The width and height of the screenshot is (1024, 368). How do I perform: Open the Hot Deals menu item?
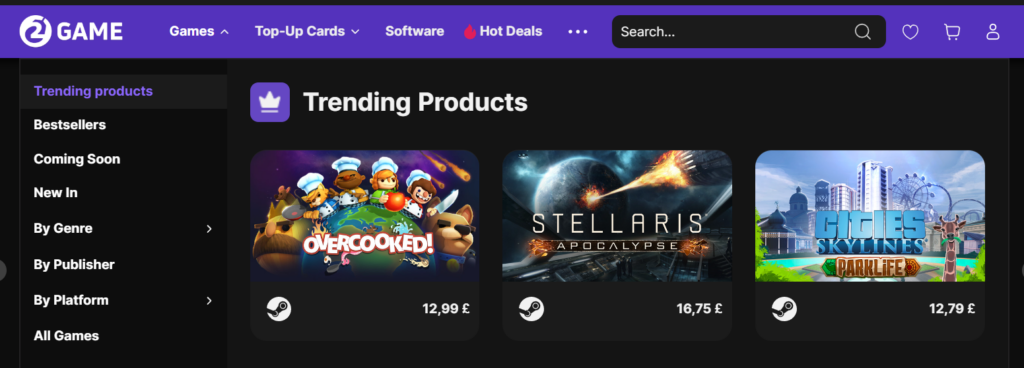coord(503,31)
